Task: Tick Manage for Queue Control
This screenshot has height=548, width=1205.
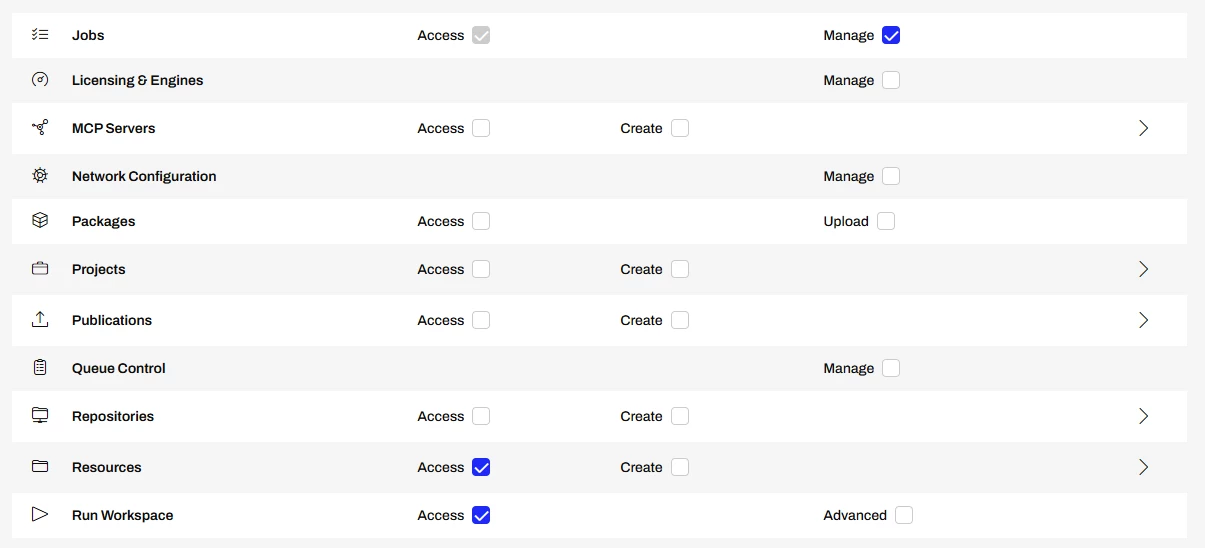Action: tap(891, 368)
